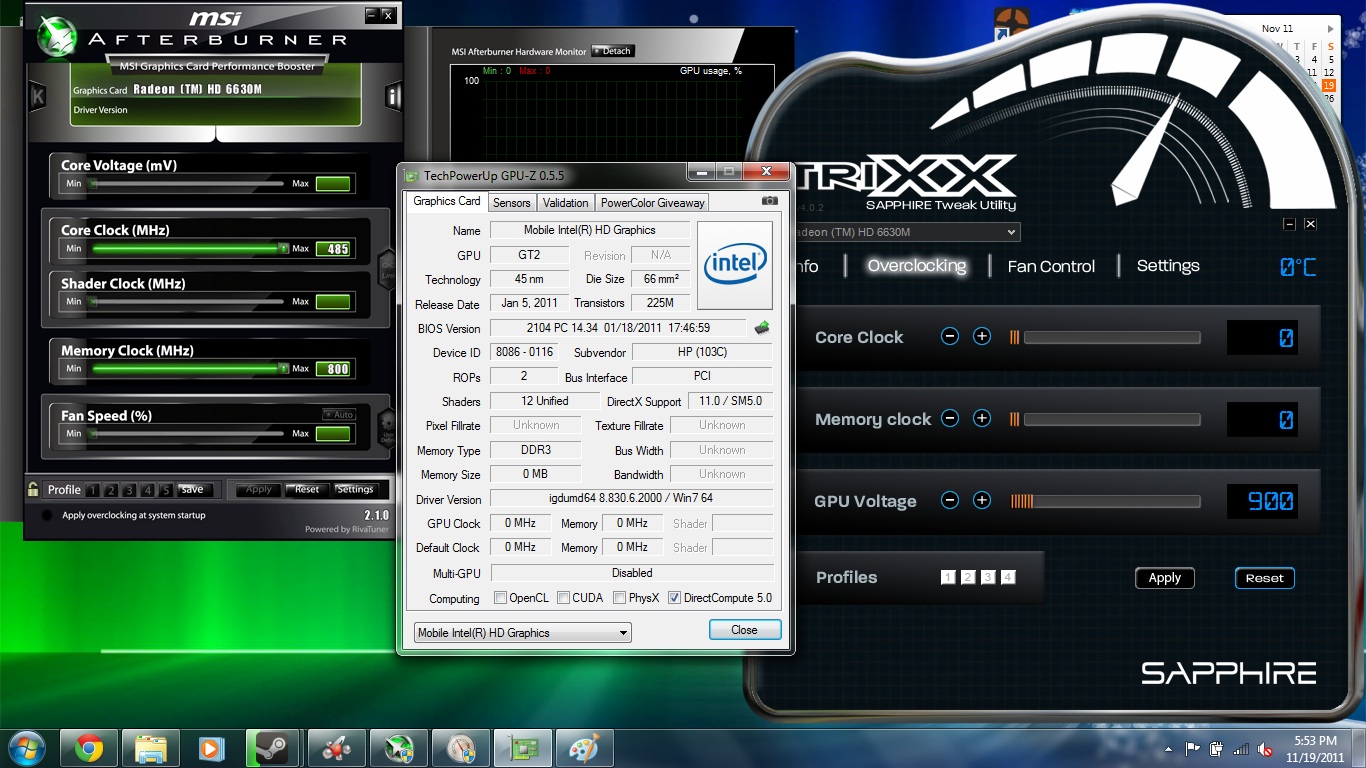Toggle the DirectCompute 5.0 checkbox
The image size is (1366, 768).
pos(674,598)
